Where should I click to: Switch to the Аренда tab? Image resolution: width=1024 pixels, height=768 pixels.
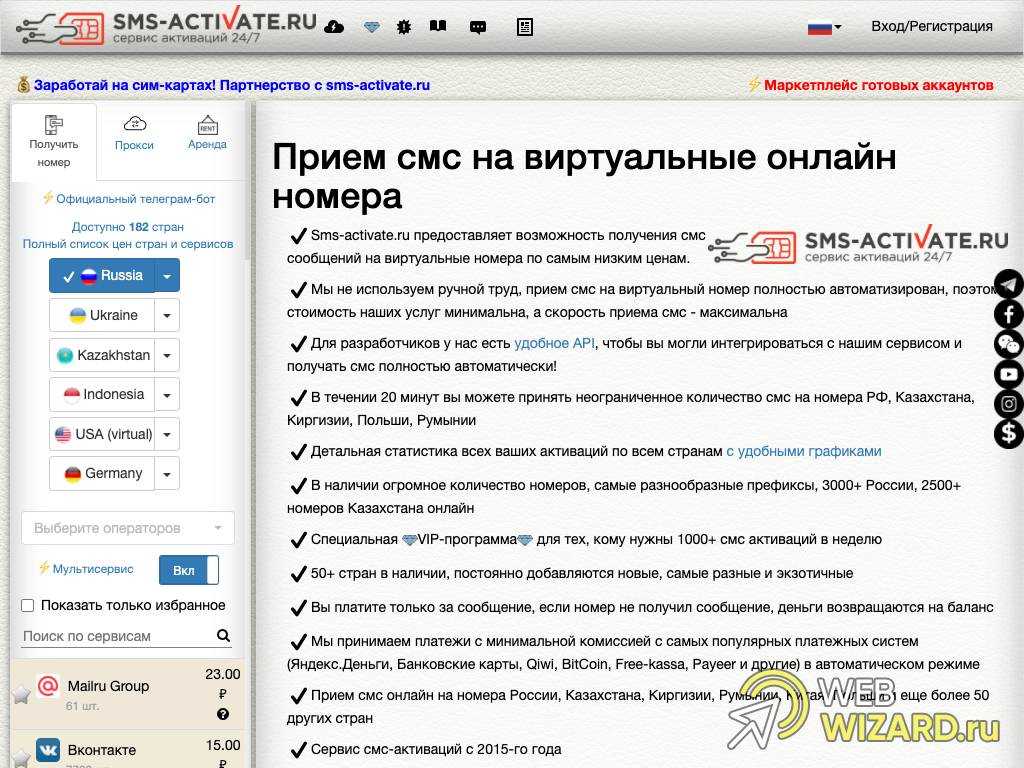[x=207, y=134]
